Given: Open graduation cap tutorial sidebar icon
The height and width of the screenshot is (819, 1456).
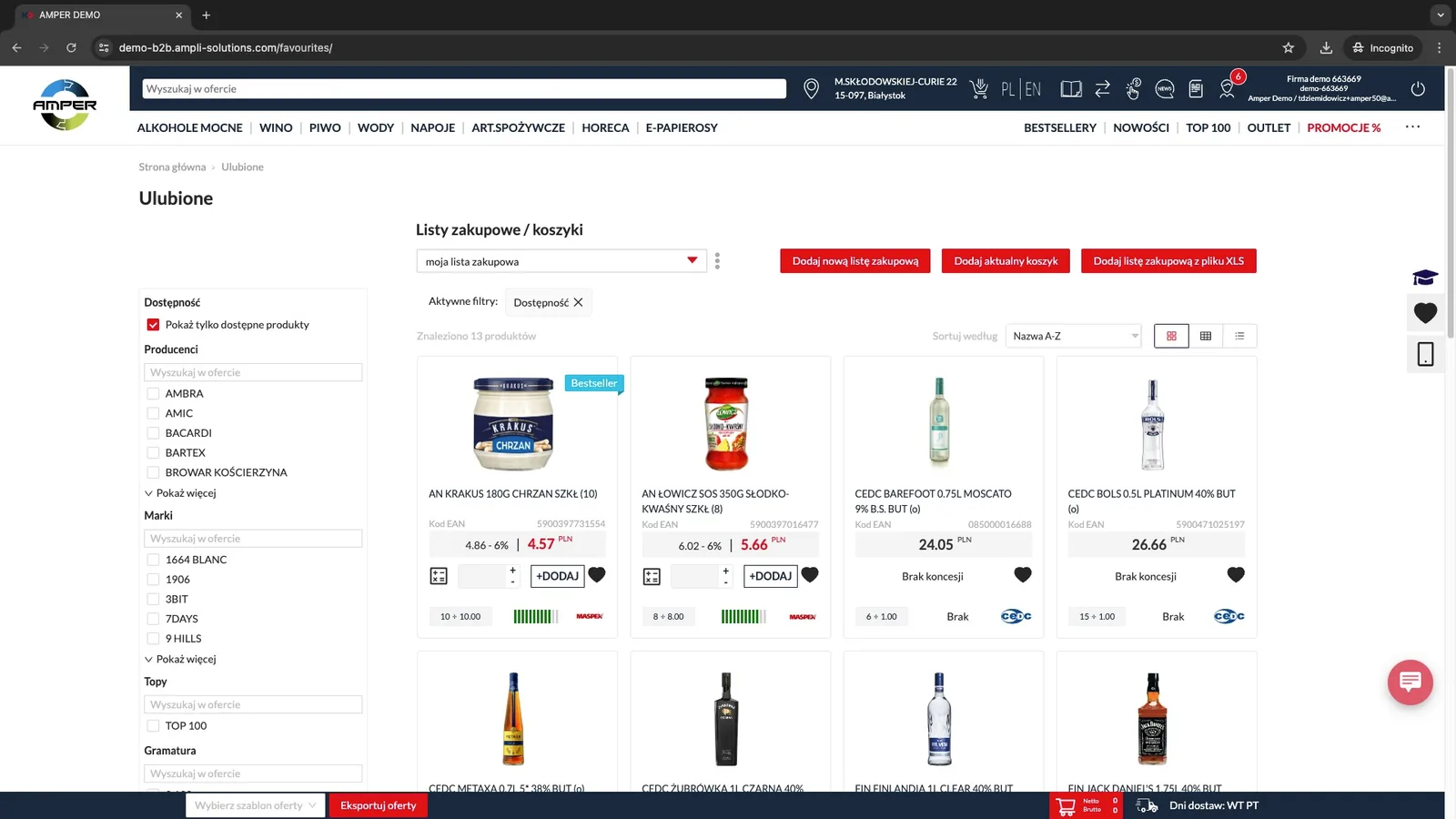Looking at the screenshot, I should click(1425, 278).
